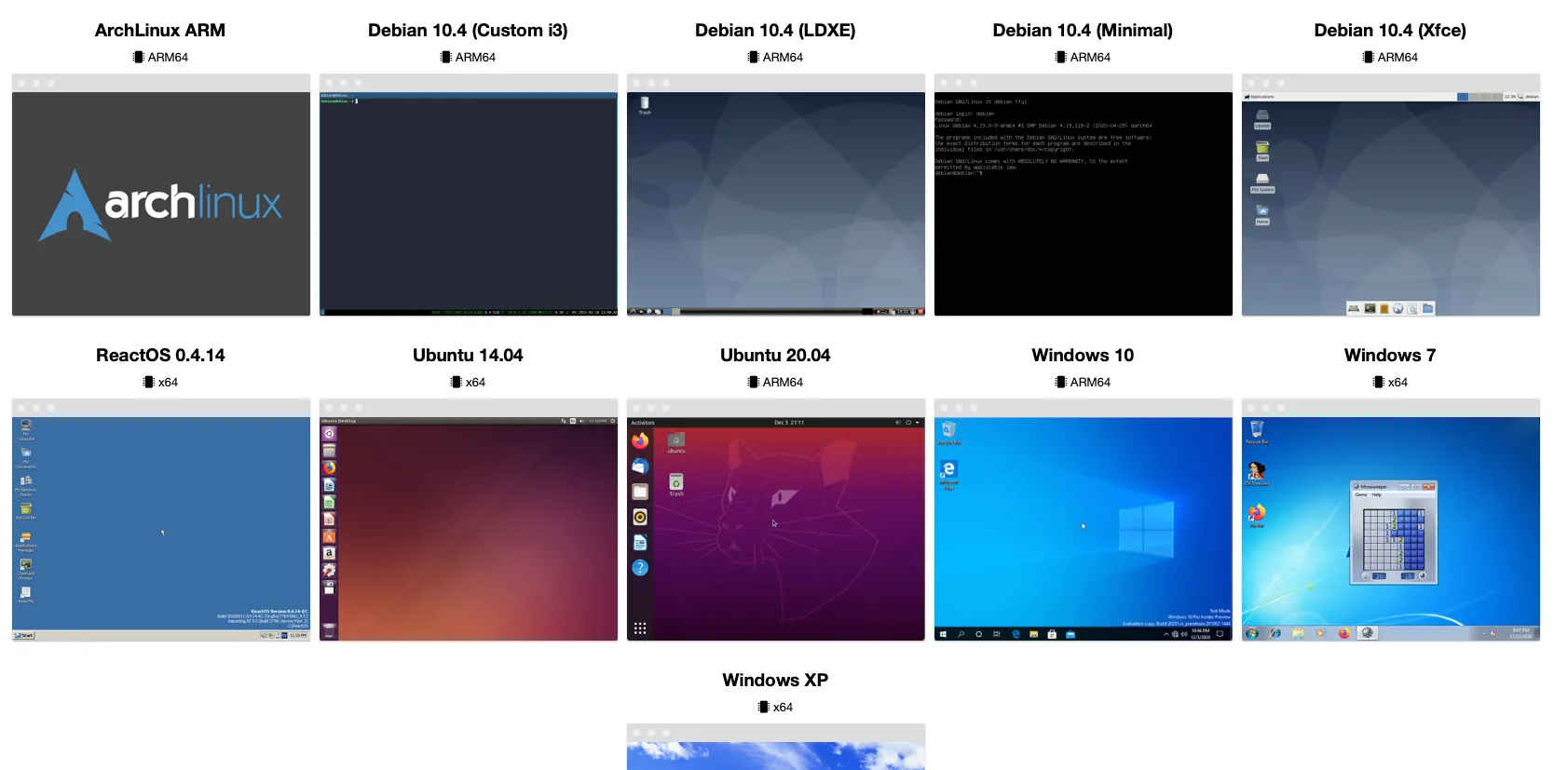Click Firefox in the Ubuntu 20.04 dock

coord(640,440)
